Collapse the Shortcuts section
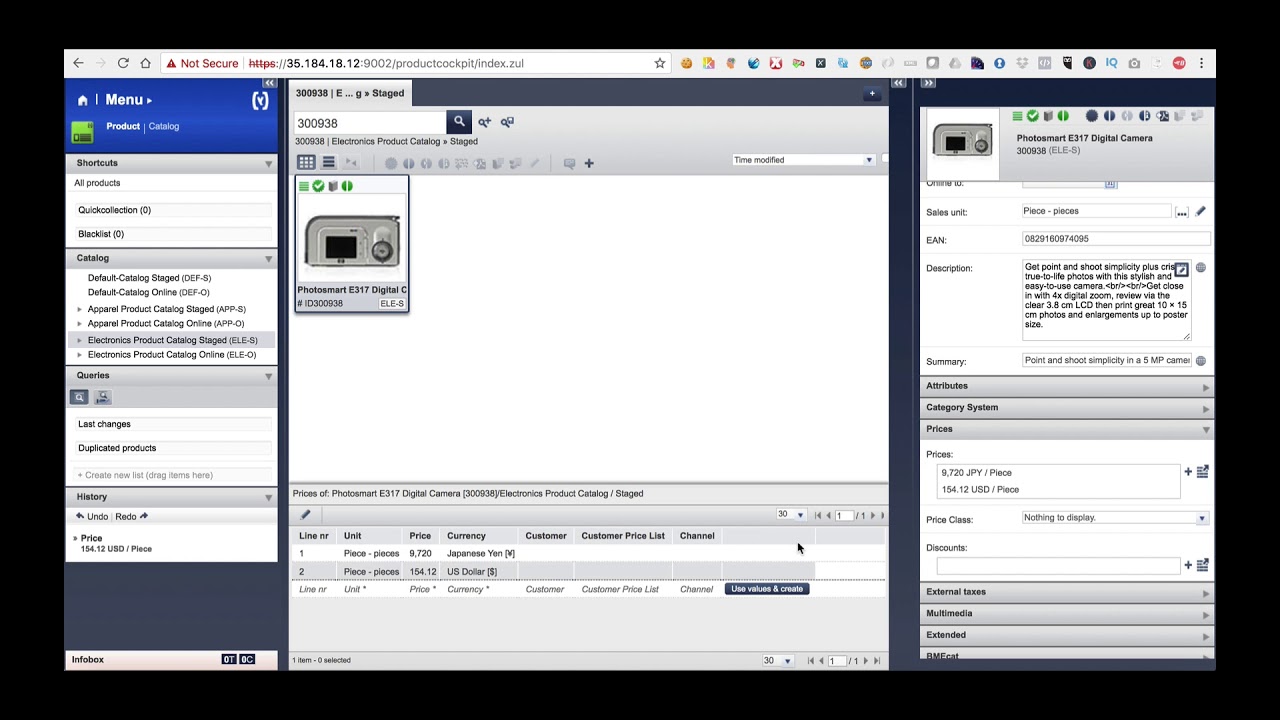 click(x=268, y=163)
